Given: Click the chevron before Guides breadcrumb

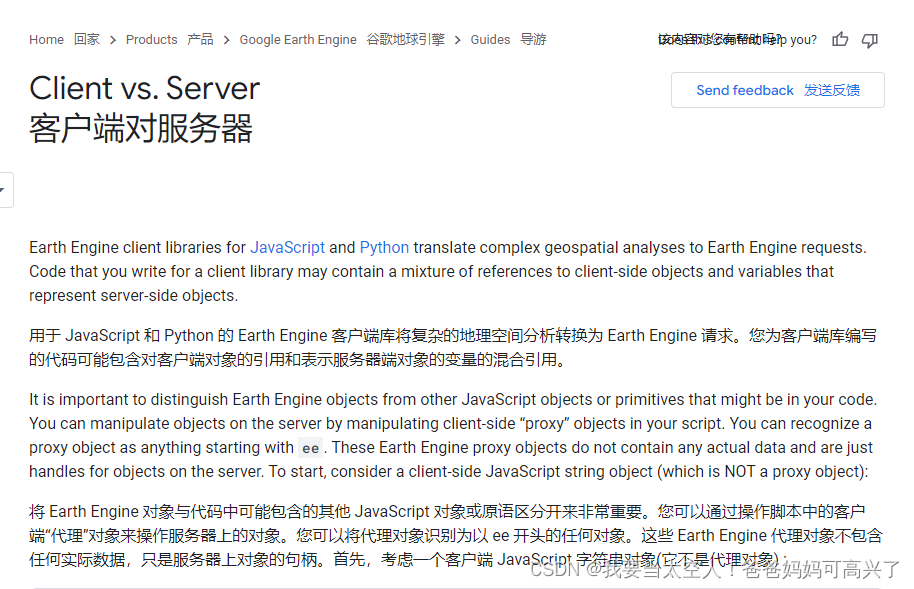Looking at the screenshot, I should [x=458, y=40].
